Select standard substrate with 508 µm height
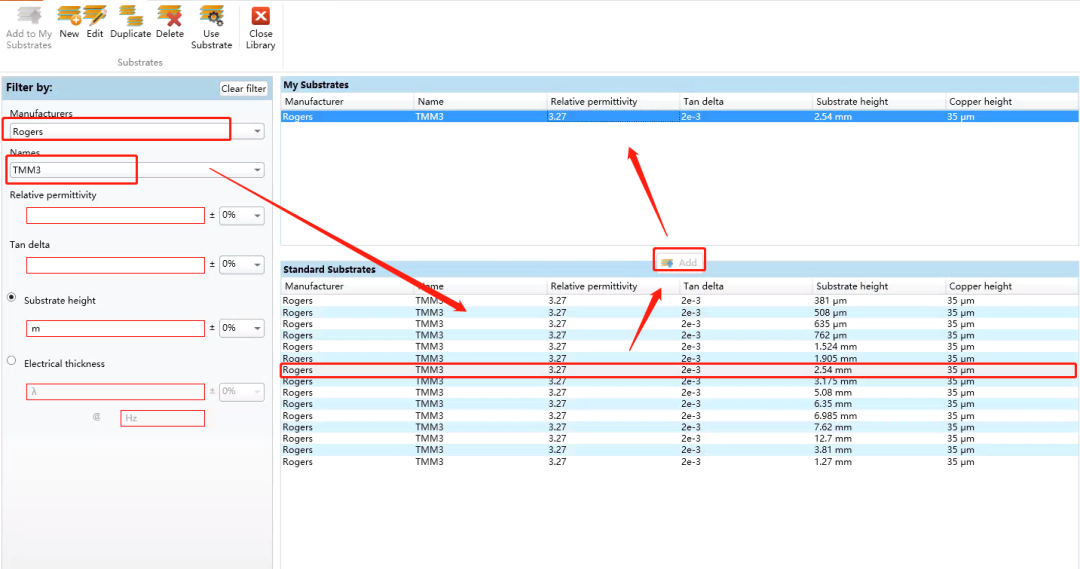This screenshot has width=1080, height=569. pos(679,312)
